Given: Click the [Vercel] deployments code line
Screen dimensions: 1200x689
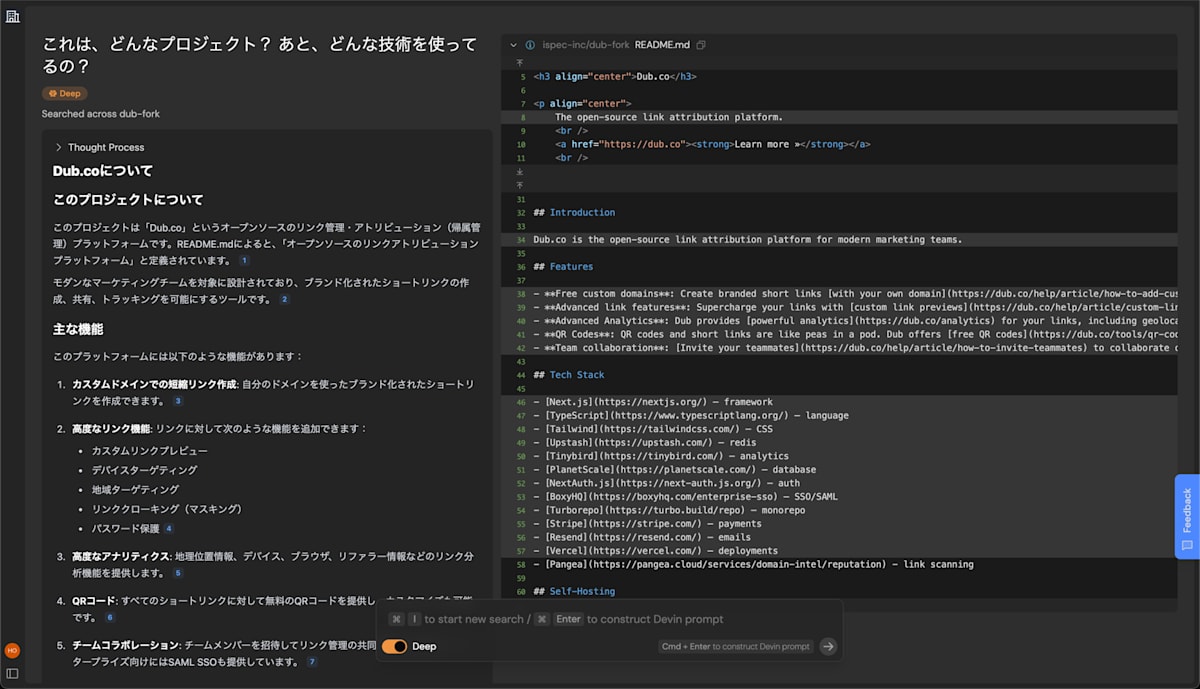Looking at the screenshot, I should tap(655, 550).
